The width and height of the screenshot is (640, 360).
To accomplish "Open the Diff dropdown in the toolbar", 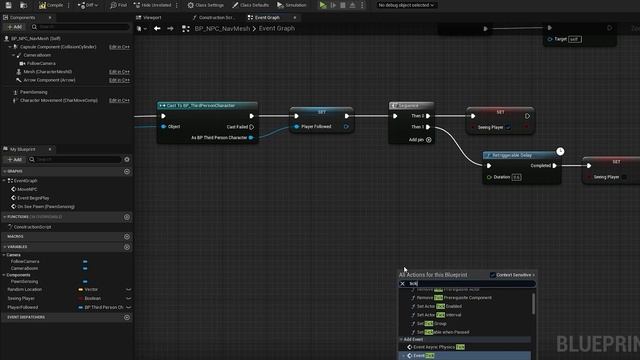I will pyautogui.click(x=88, y=5).
